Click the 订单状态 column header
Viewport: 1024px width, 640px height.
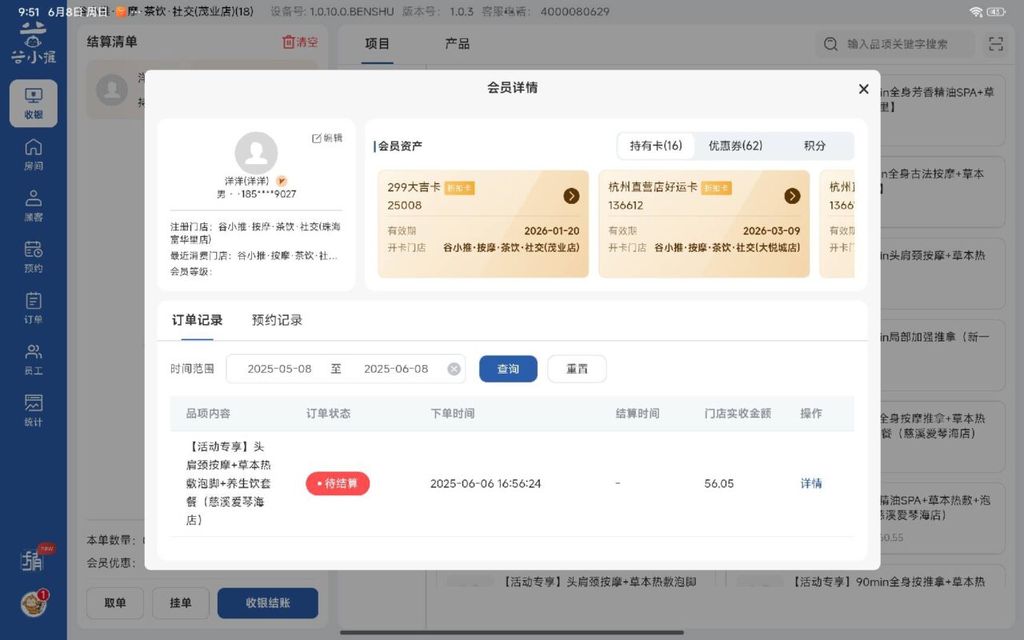click(328, 413)
